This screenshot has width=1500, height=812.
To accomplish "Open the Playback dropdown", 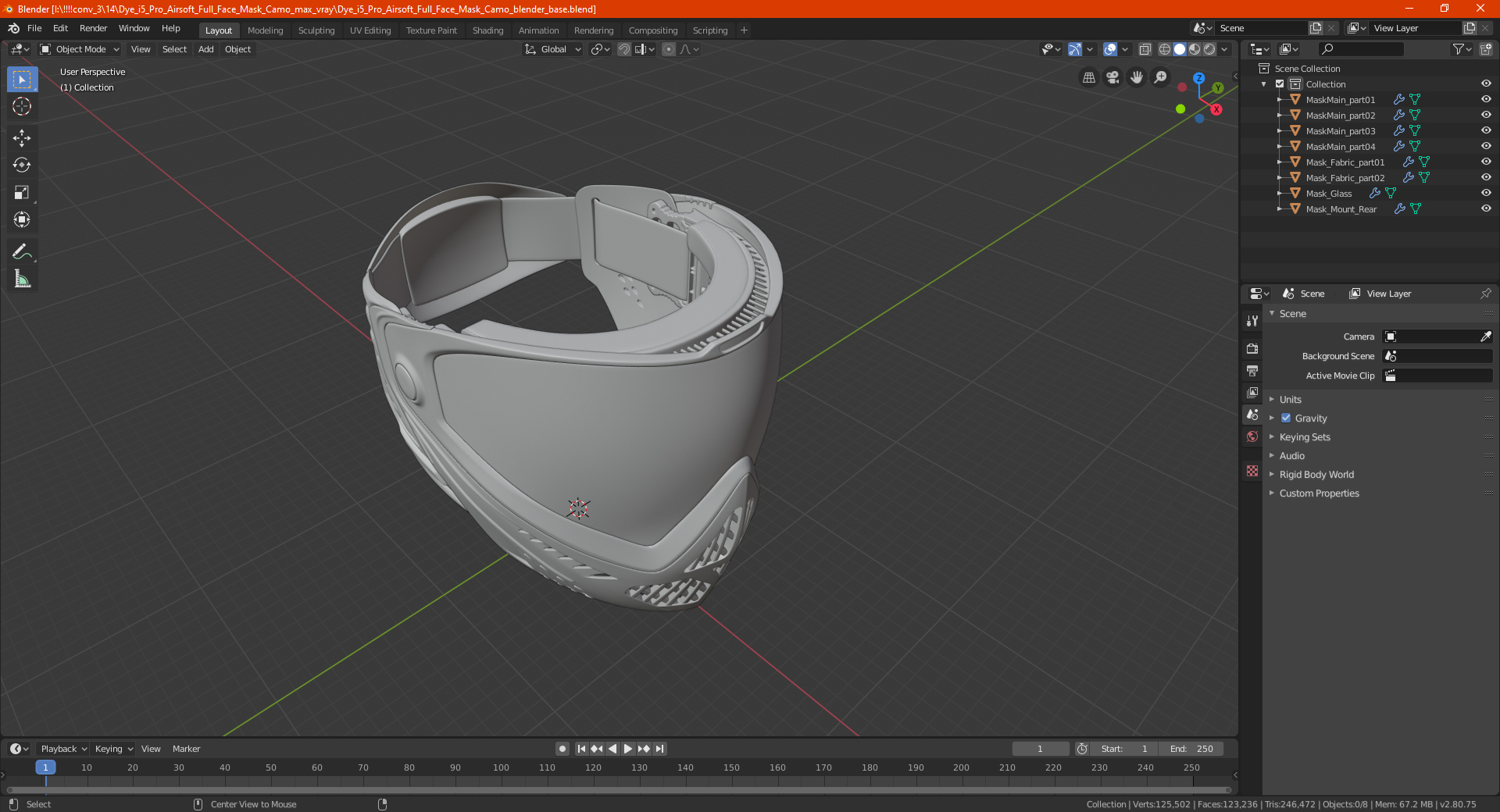I will [63, 749].
